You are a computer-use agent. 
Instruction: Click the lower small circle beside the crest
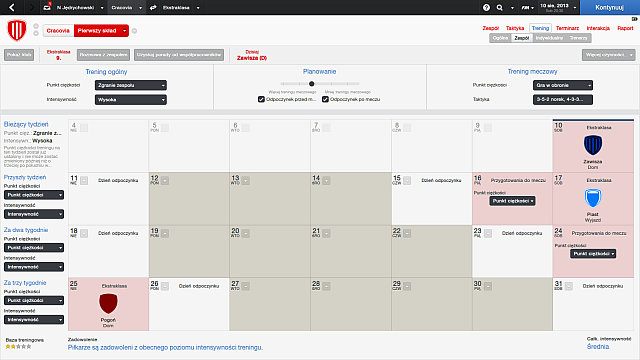36,33
